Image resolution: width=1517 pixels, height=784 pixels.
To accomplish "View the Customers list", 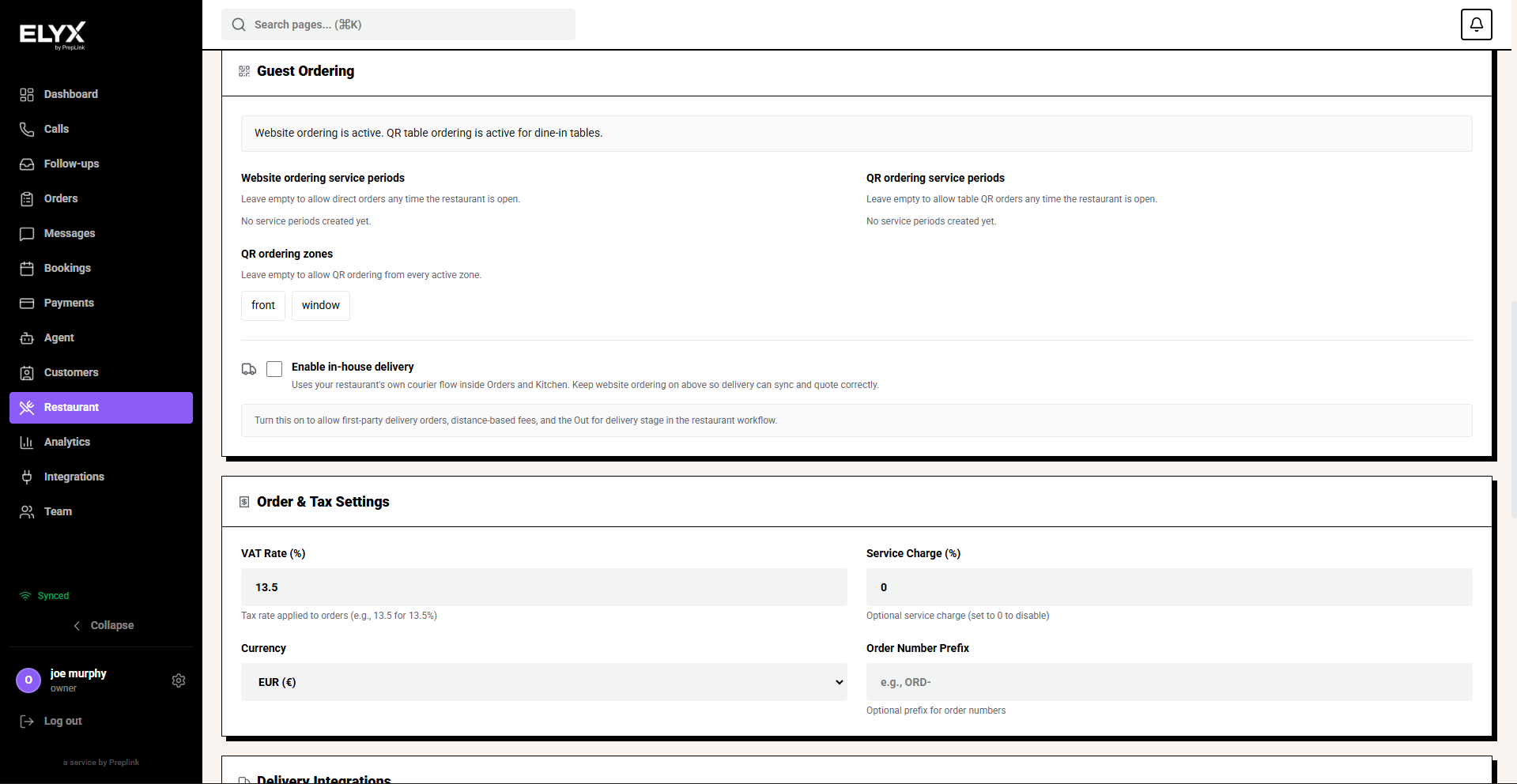I will pyautogui.click(x=101, y=373).
